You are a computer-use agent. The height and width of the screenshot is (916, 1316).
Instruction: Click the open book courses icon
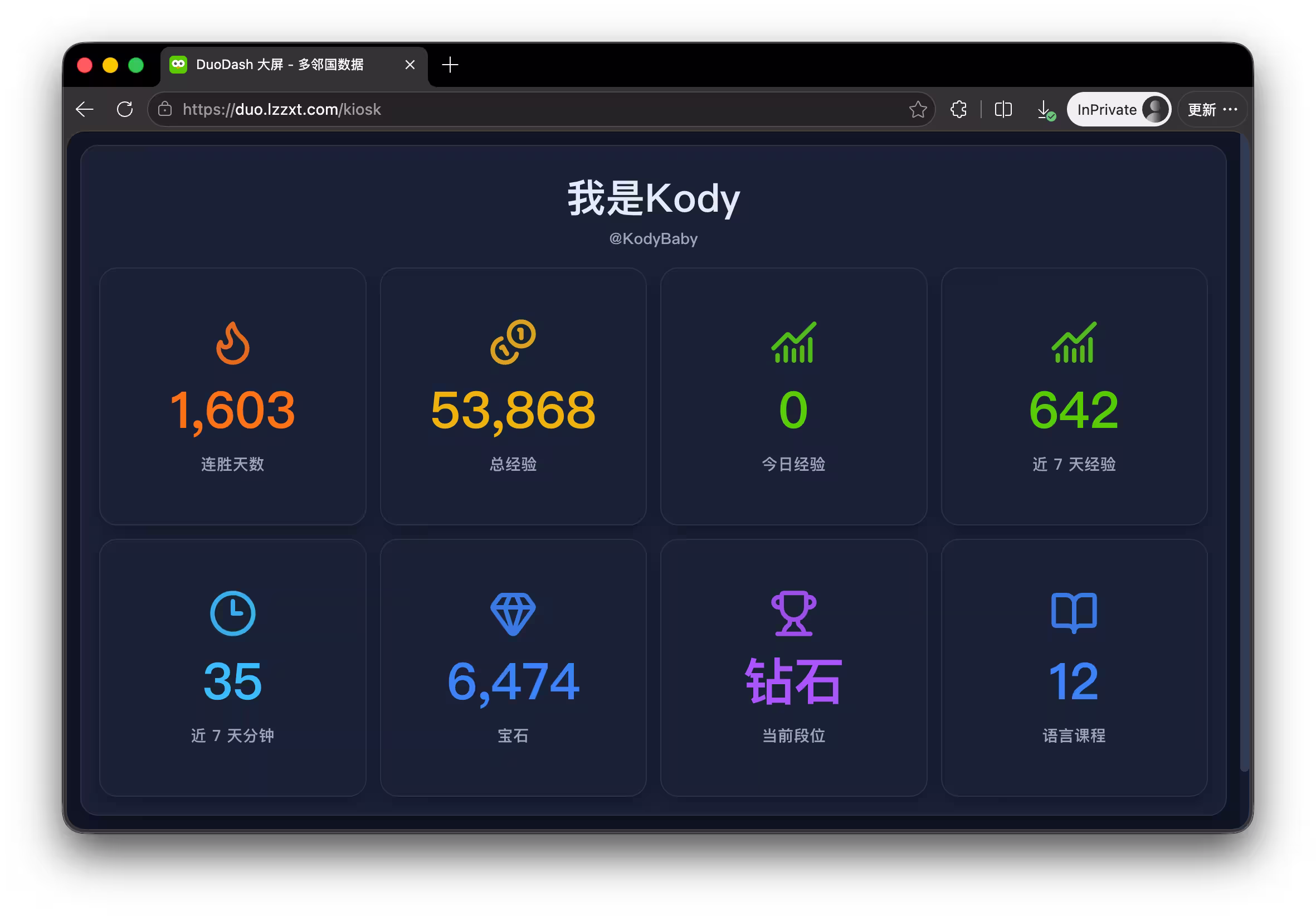(x=1074, y=613)
